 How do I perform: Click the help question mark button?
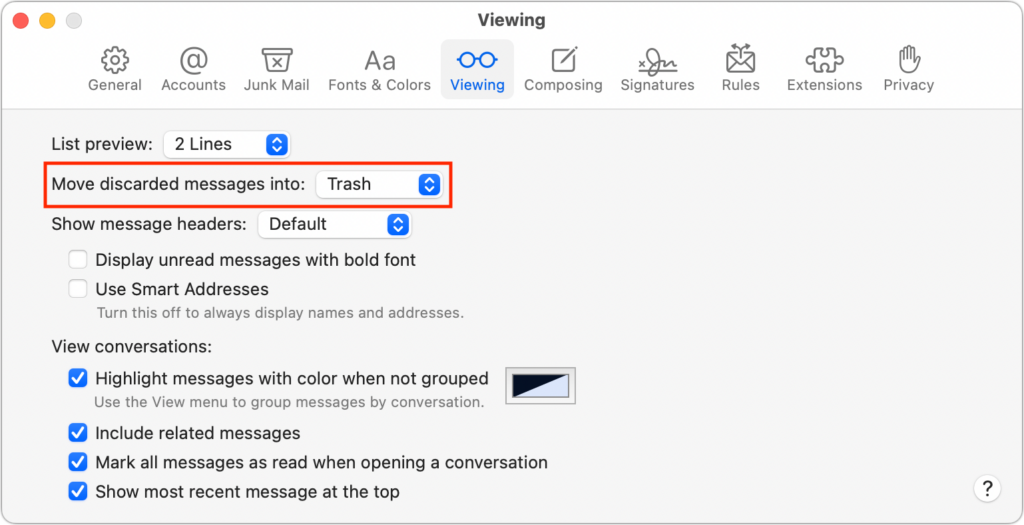tap(986, 488)
